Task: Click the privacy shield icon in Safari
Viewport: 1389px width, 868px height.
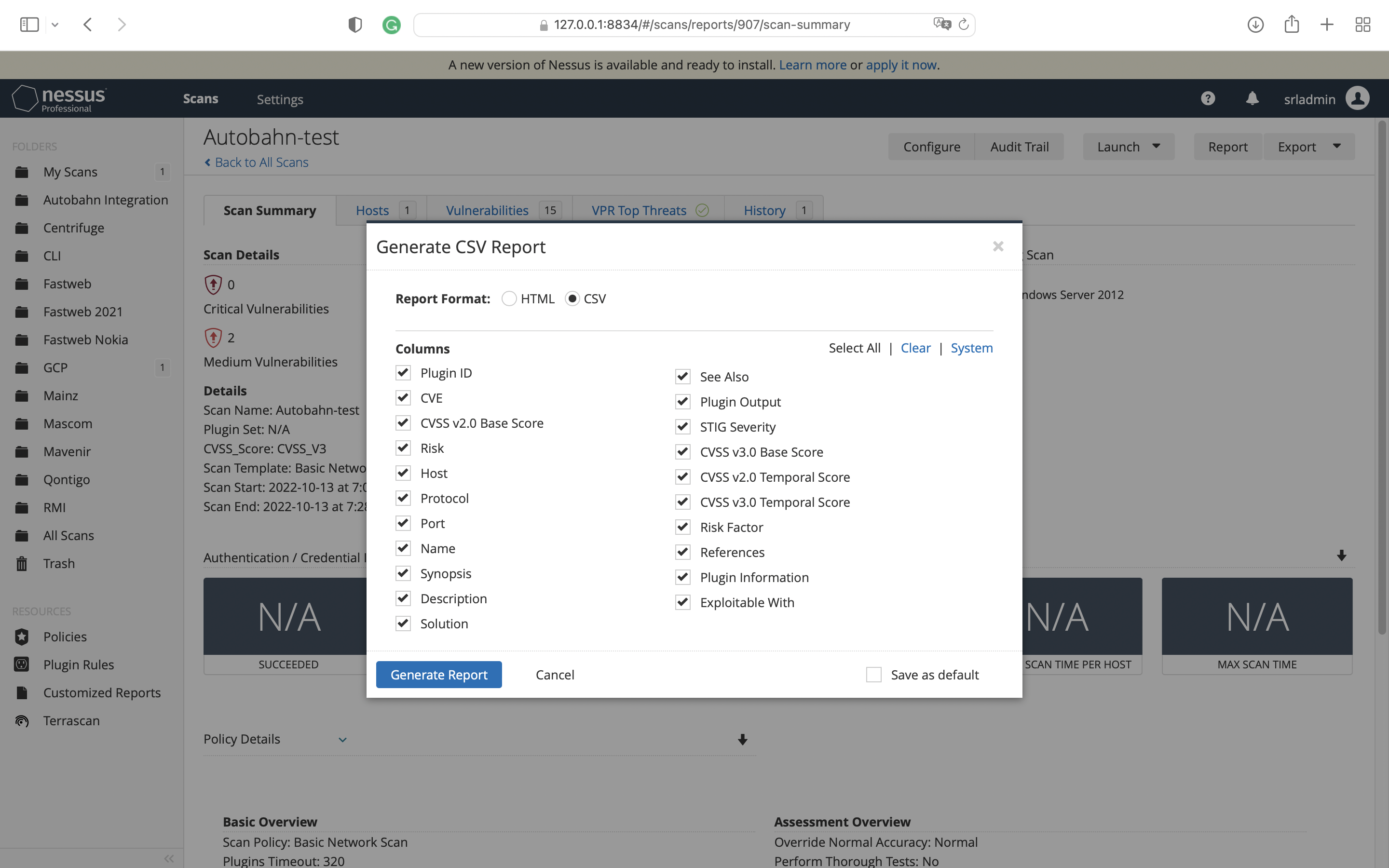Action: click(355, 25)
